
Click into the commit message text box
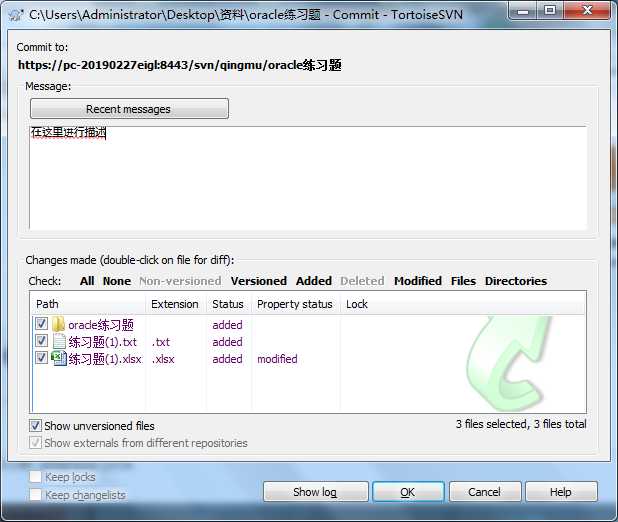pos(308,178)
